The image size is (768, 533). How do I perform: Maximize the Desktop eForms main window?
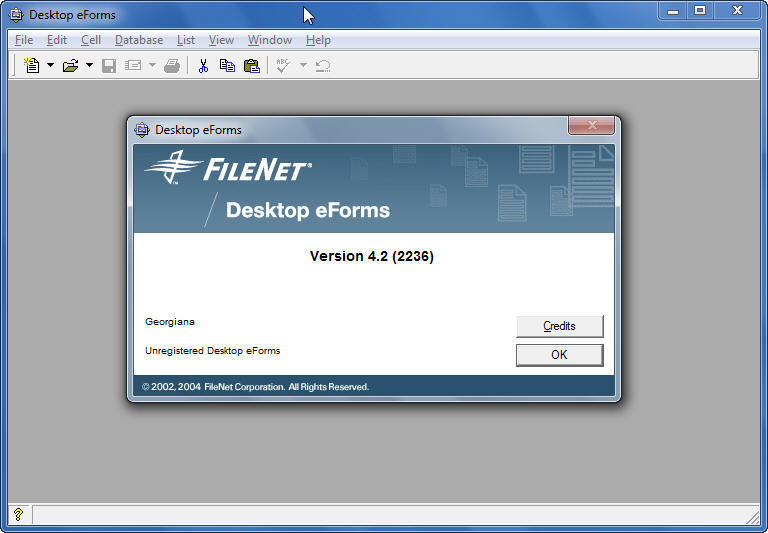coord(700,10)
